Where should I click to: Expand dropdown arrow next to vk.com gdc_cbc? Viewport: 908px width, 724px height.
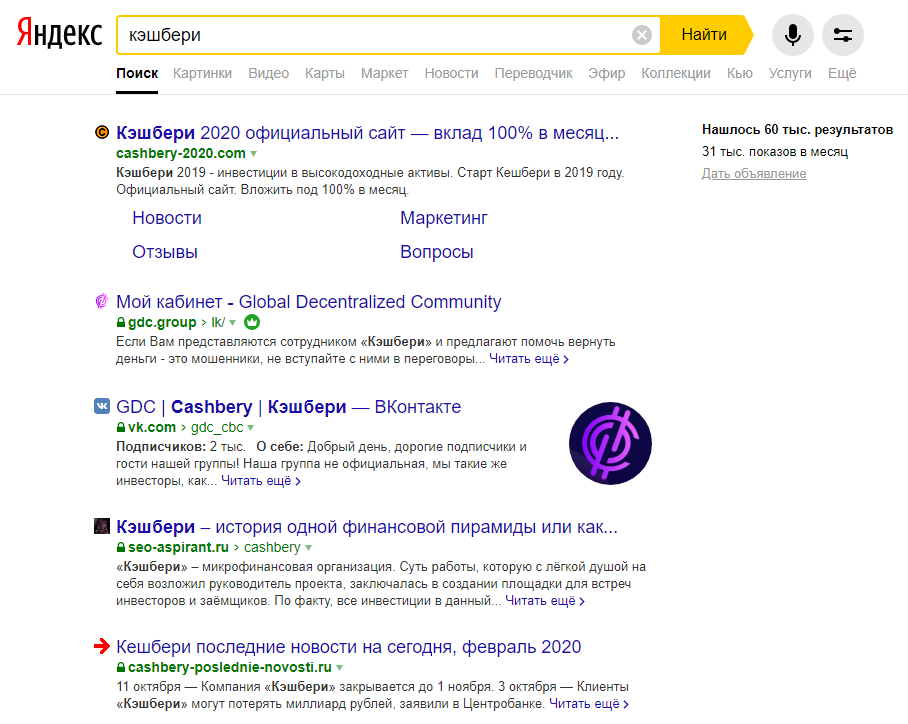coord(251,428)
